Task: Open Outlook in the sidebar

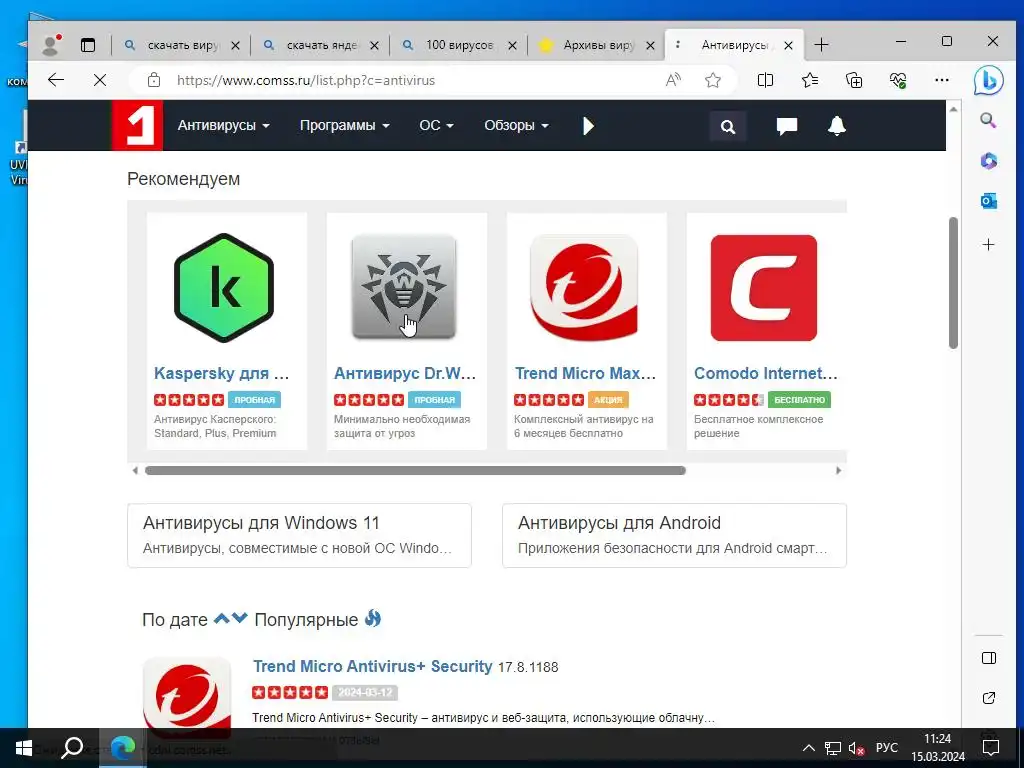Action: [x=988, y=201]
